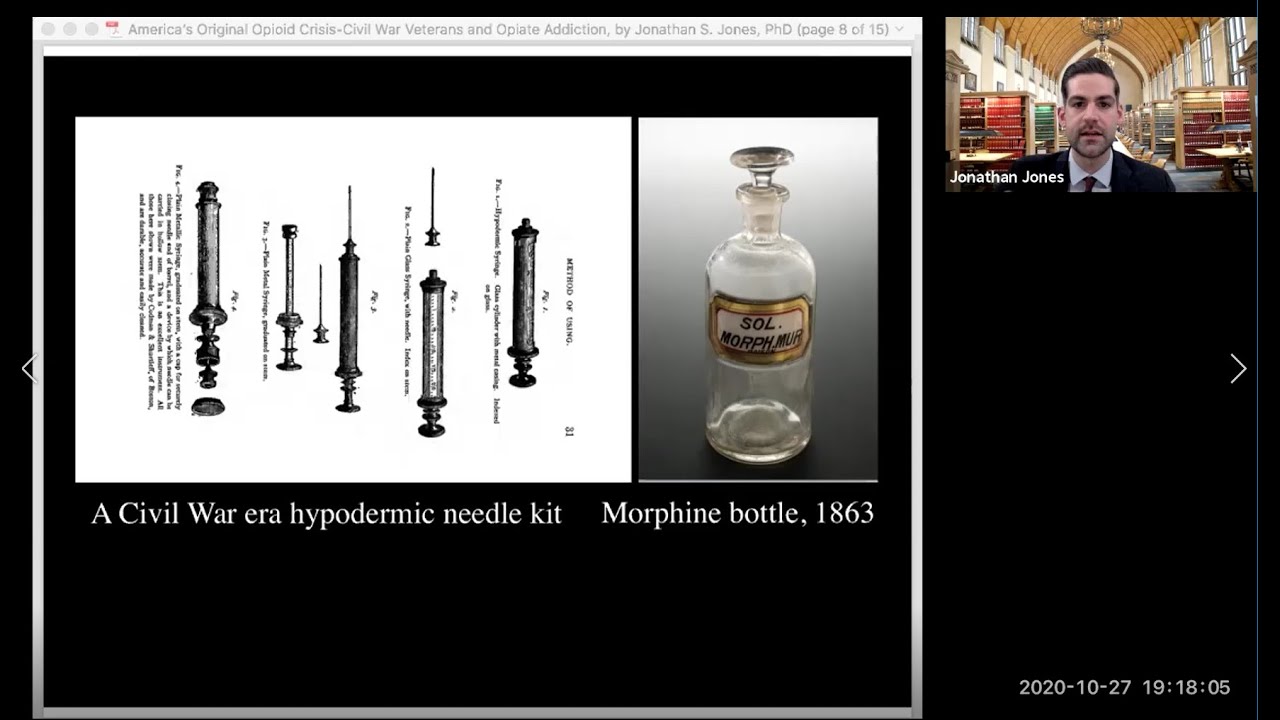Go to previous slide arrow
Viewport: 1280px width, 720px height.
[x=29, y=369]
